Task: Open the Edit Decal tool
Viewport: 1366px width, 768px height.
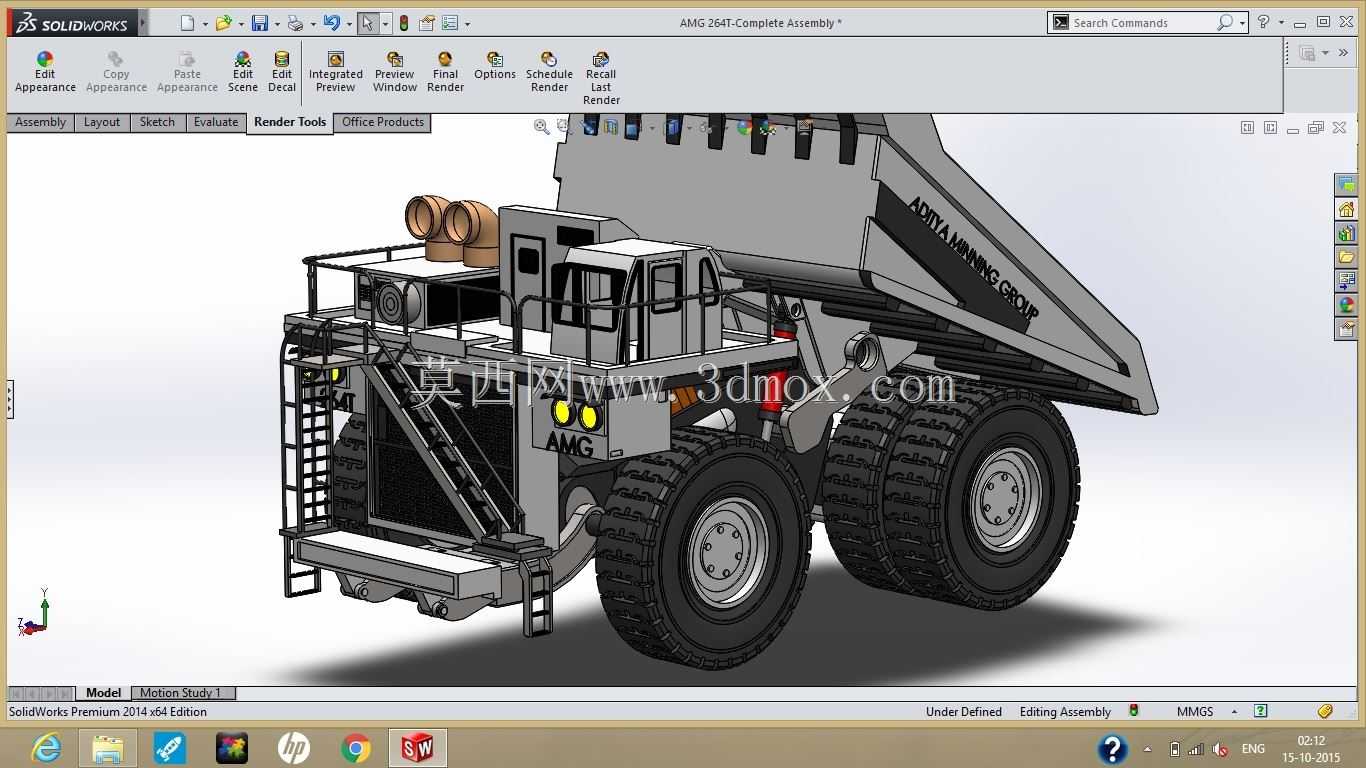Action: 282,73
